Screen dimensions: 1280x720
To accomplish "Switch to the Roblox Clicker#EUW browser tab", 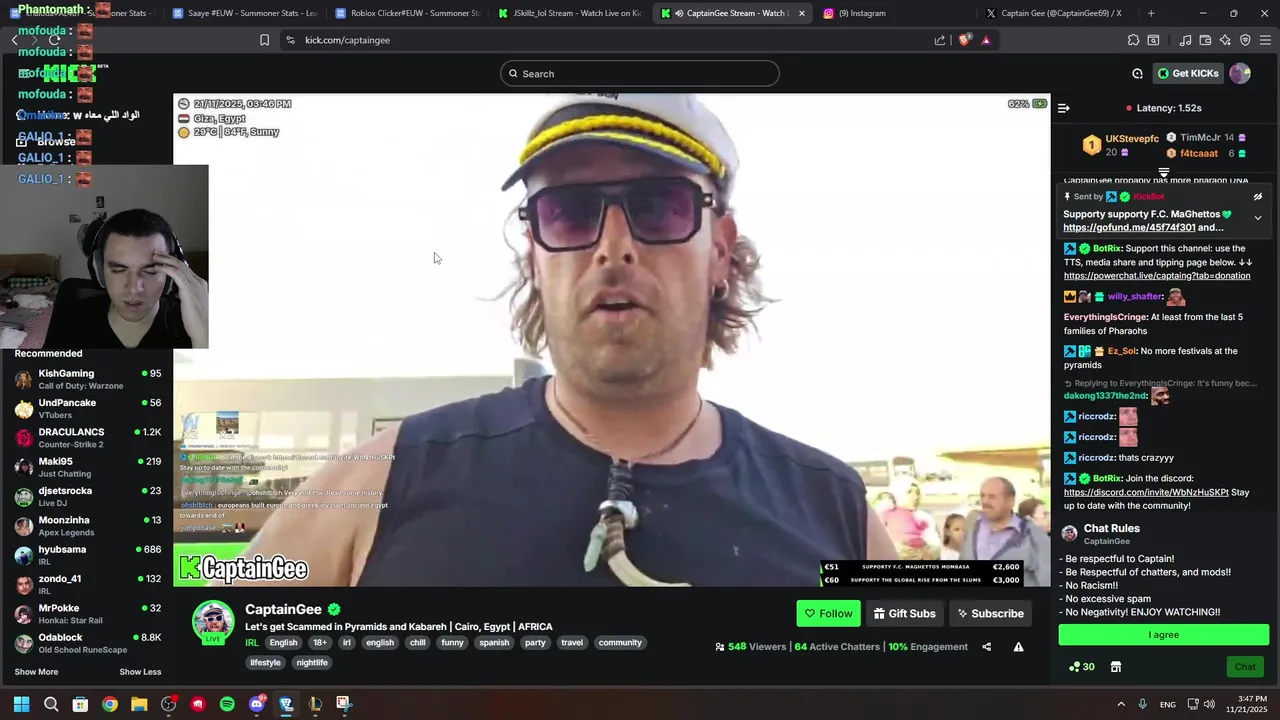I will tap(408, 13).
